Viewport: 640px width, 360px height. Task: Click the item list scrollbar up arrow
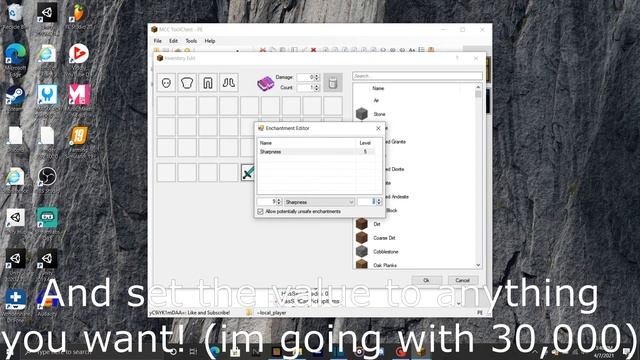click(478, 87)
